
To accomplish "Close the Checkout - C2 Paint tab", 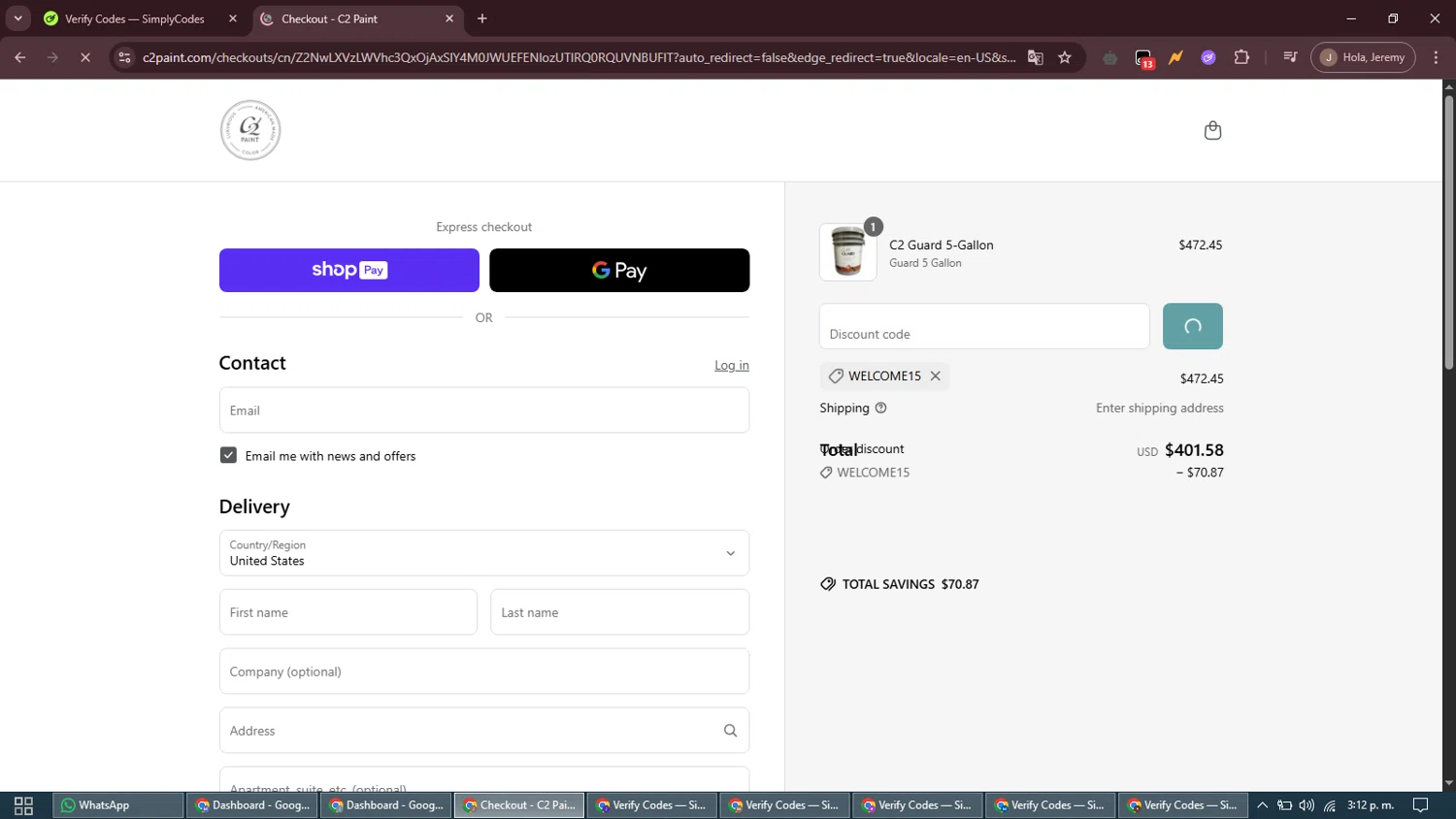I will tap(449, 18).
